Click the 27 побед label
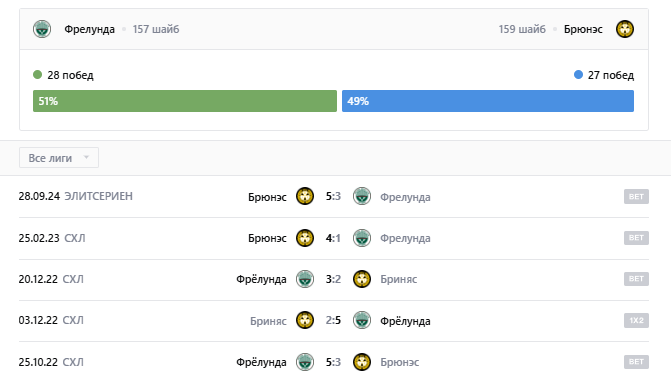The height and width of the screenshot is (382, 671). tap(611, 75)
